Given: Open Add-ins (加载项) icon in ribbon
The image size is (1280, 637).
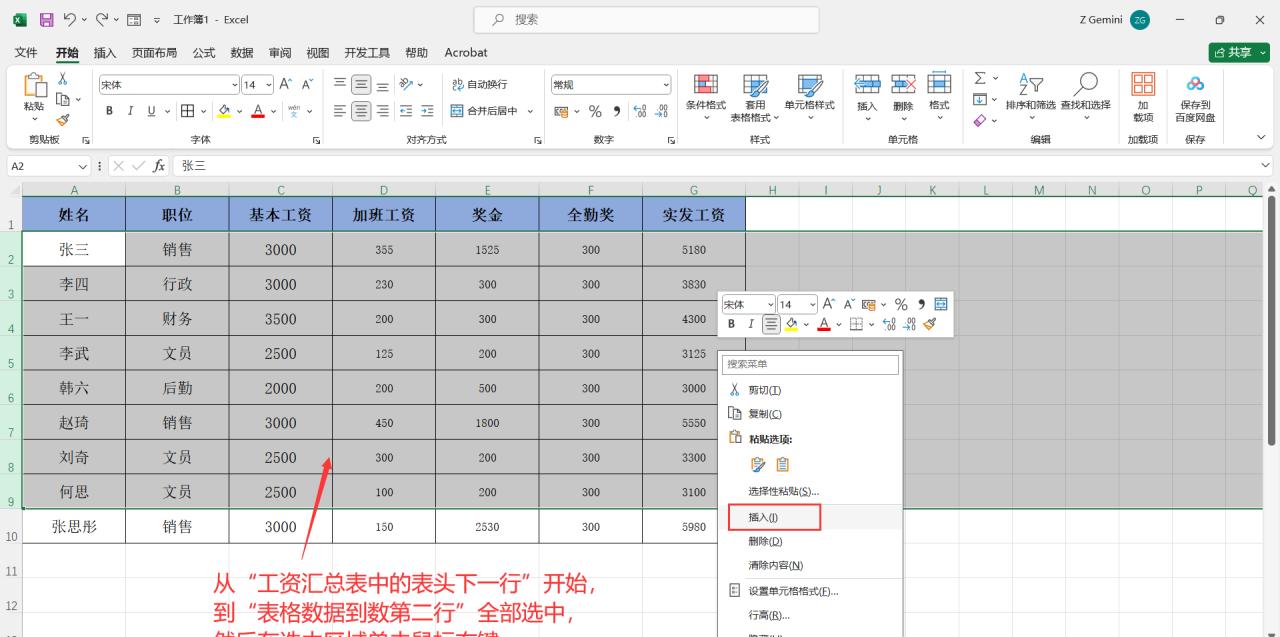Looking at the screenshot, I should tap(1143, 97).
